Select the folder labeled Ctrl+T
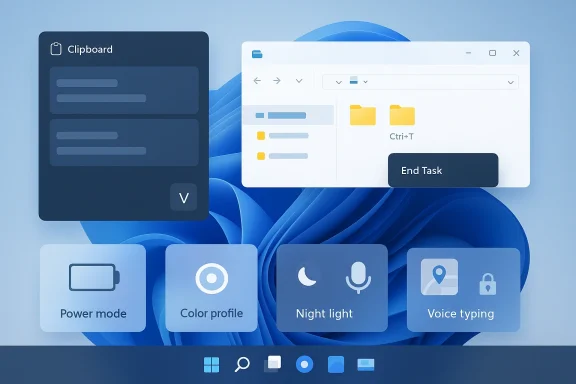This screenshot has height=384, width=576. (402, 115)
